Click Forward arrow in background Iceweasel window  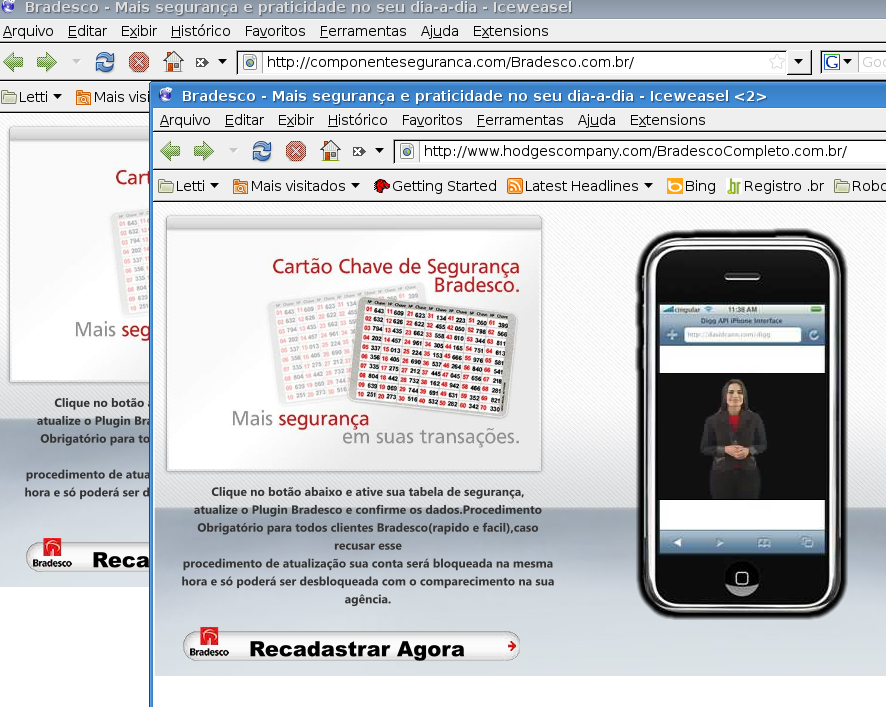(x=47, y=62)
